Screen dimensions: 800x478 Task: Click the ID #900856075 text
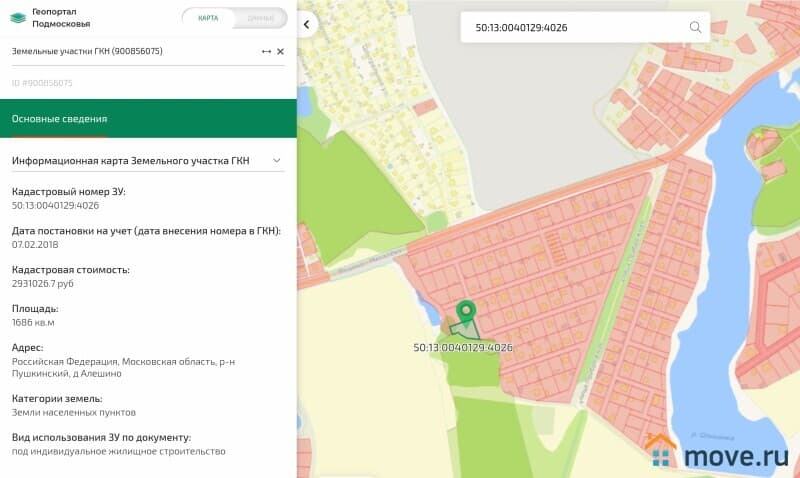tap(42, 83)
